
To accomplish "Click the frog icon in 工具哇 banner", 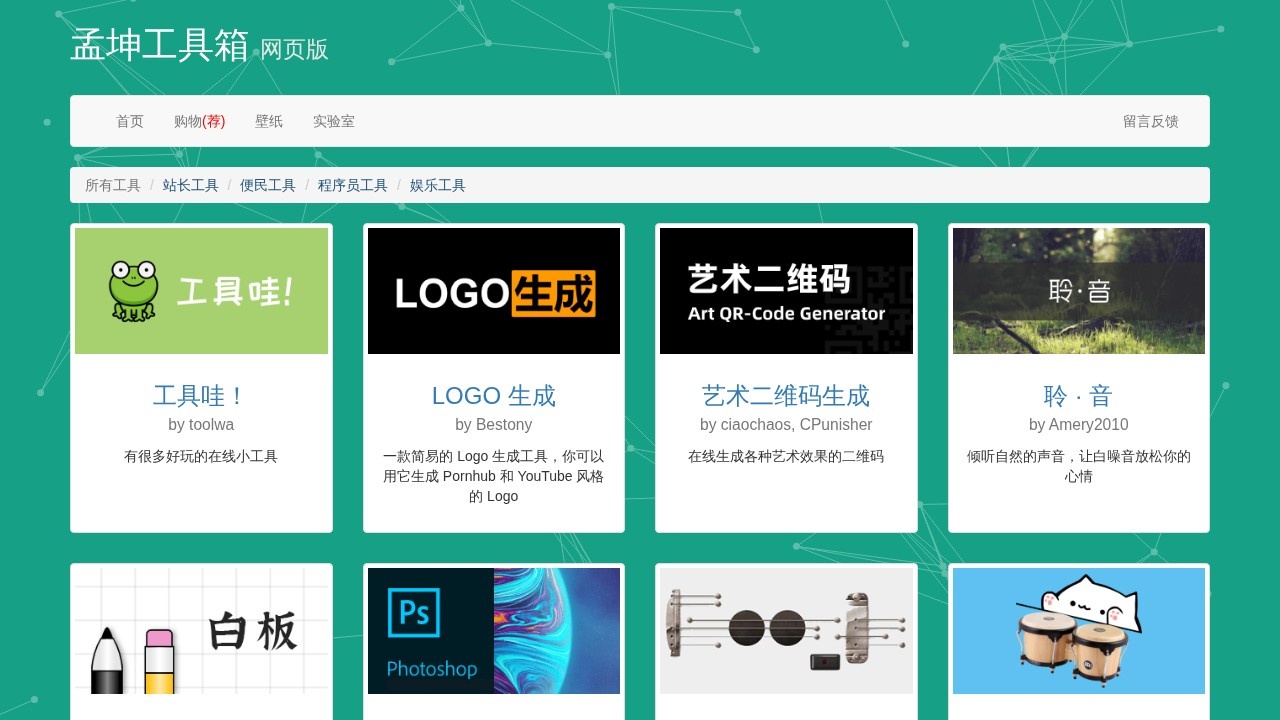I will [x=133, y=291].
